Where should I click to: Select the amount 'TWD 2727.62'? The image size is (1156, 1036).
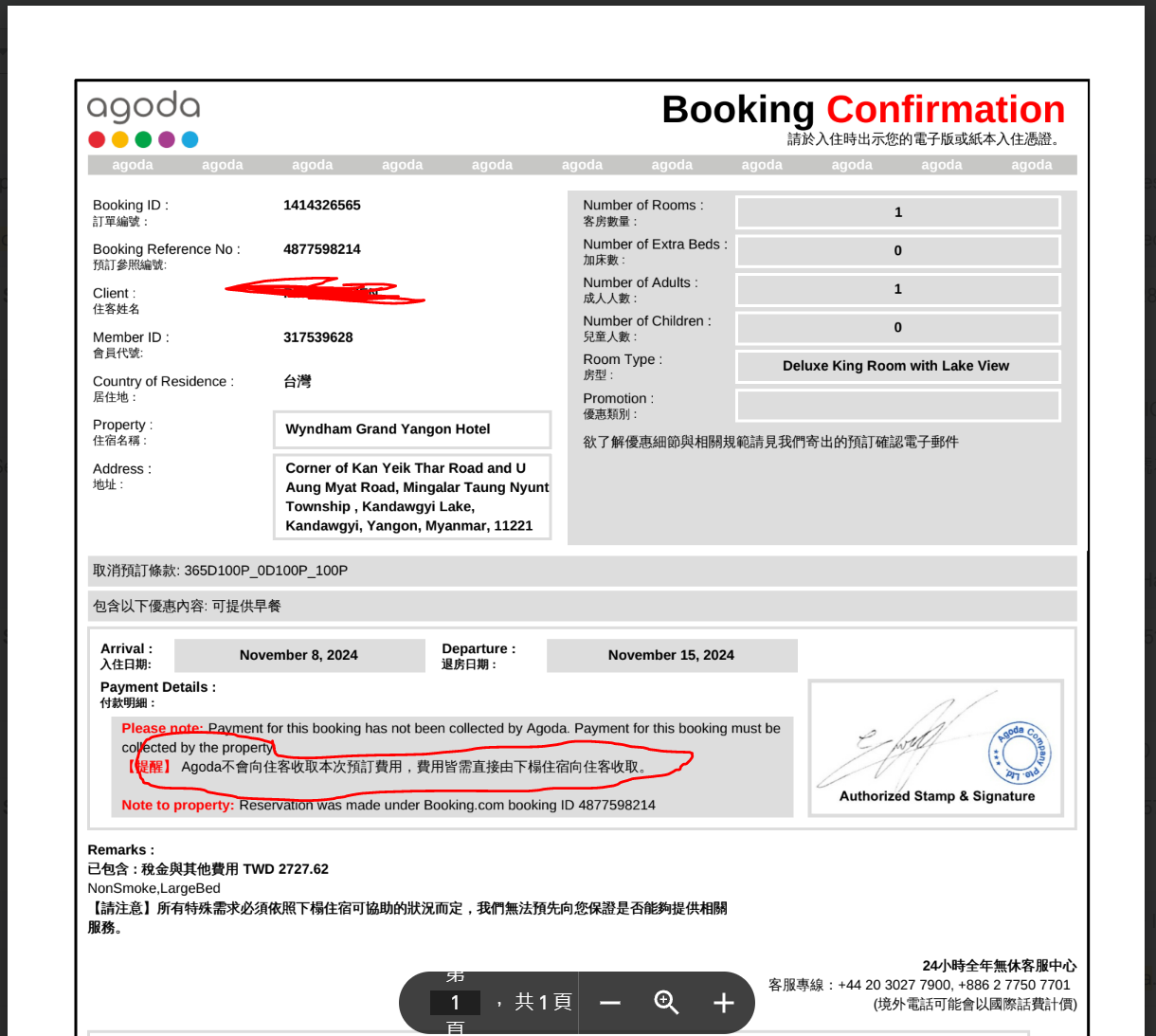point(286,869)
